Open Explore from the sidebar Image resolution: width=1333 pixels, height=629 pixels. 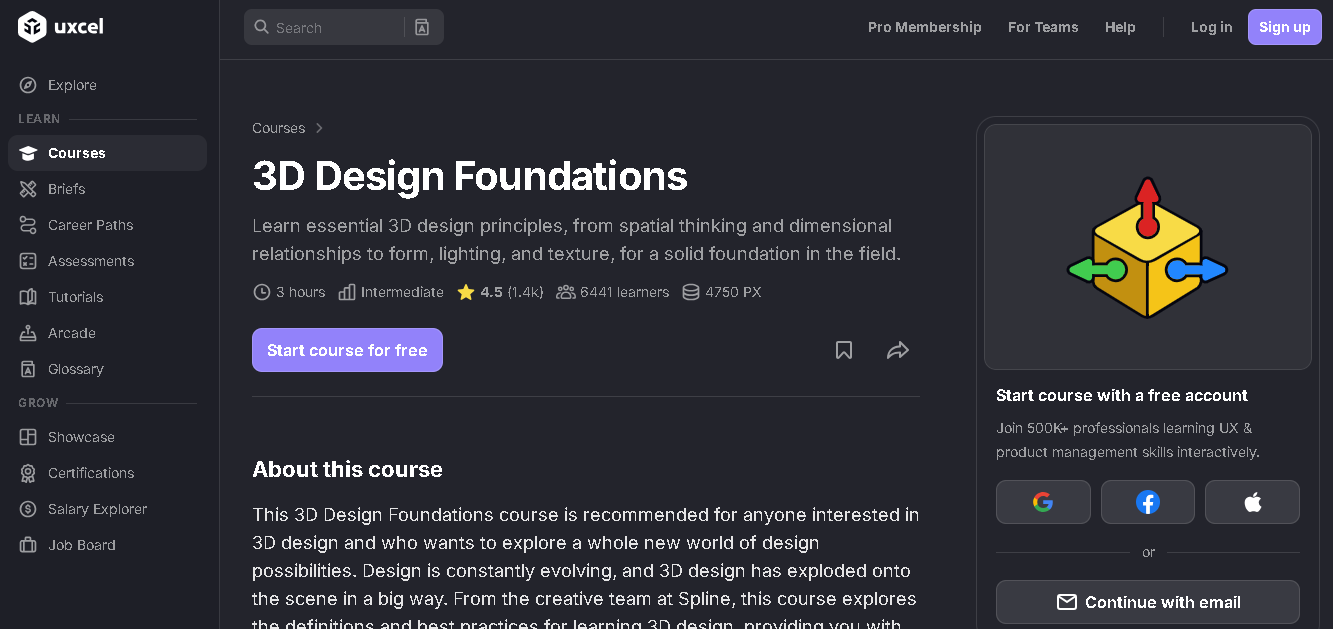(x=70, y=85)
